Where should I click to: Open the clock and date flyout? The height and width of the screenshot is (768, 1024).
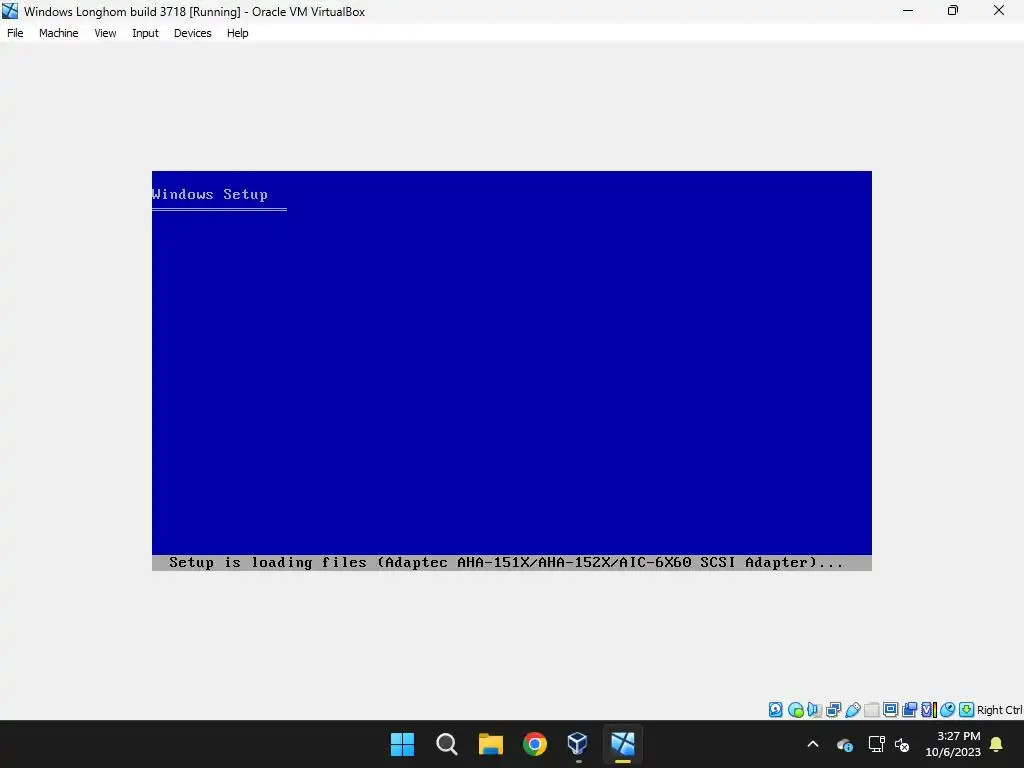point(953,744)
